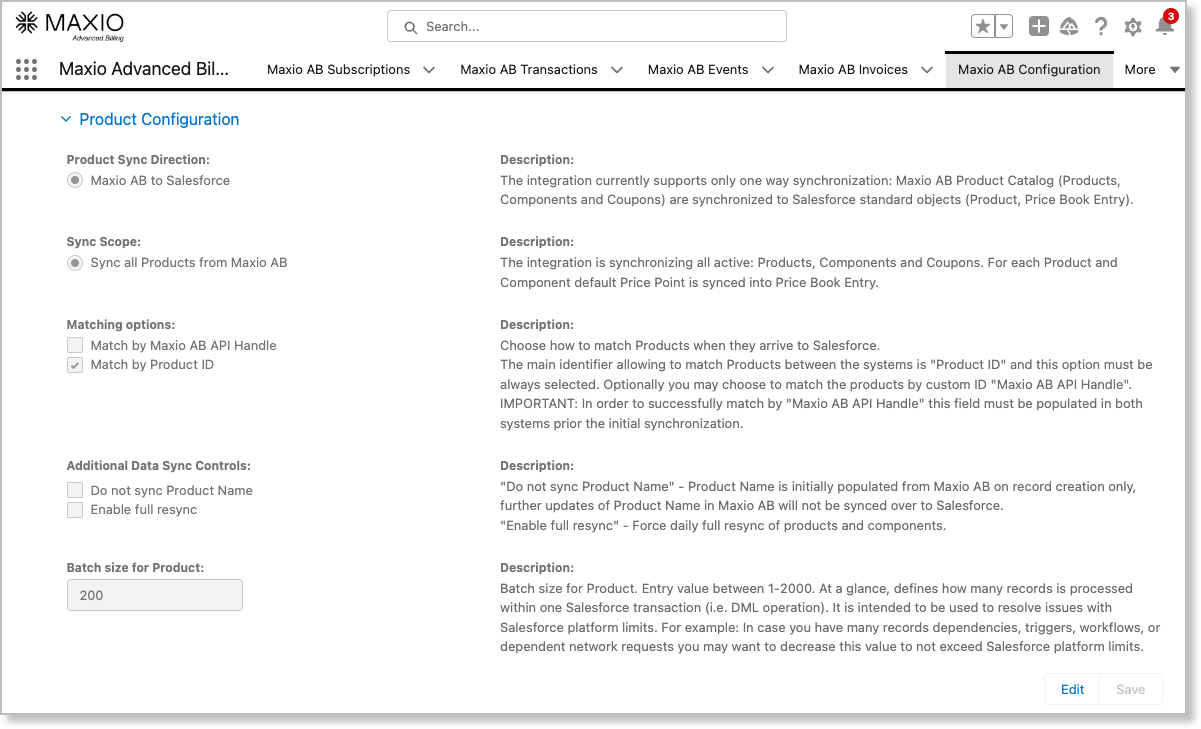The height and width of the screenshot is (729, 1201).
Task: Open the favorites list dropdown arrow
Action: (1004, 27)
